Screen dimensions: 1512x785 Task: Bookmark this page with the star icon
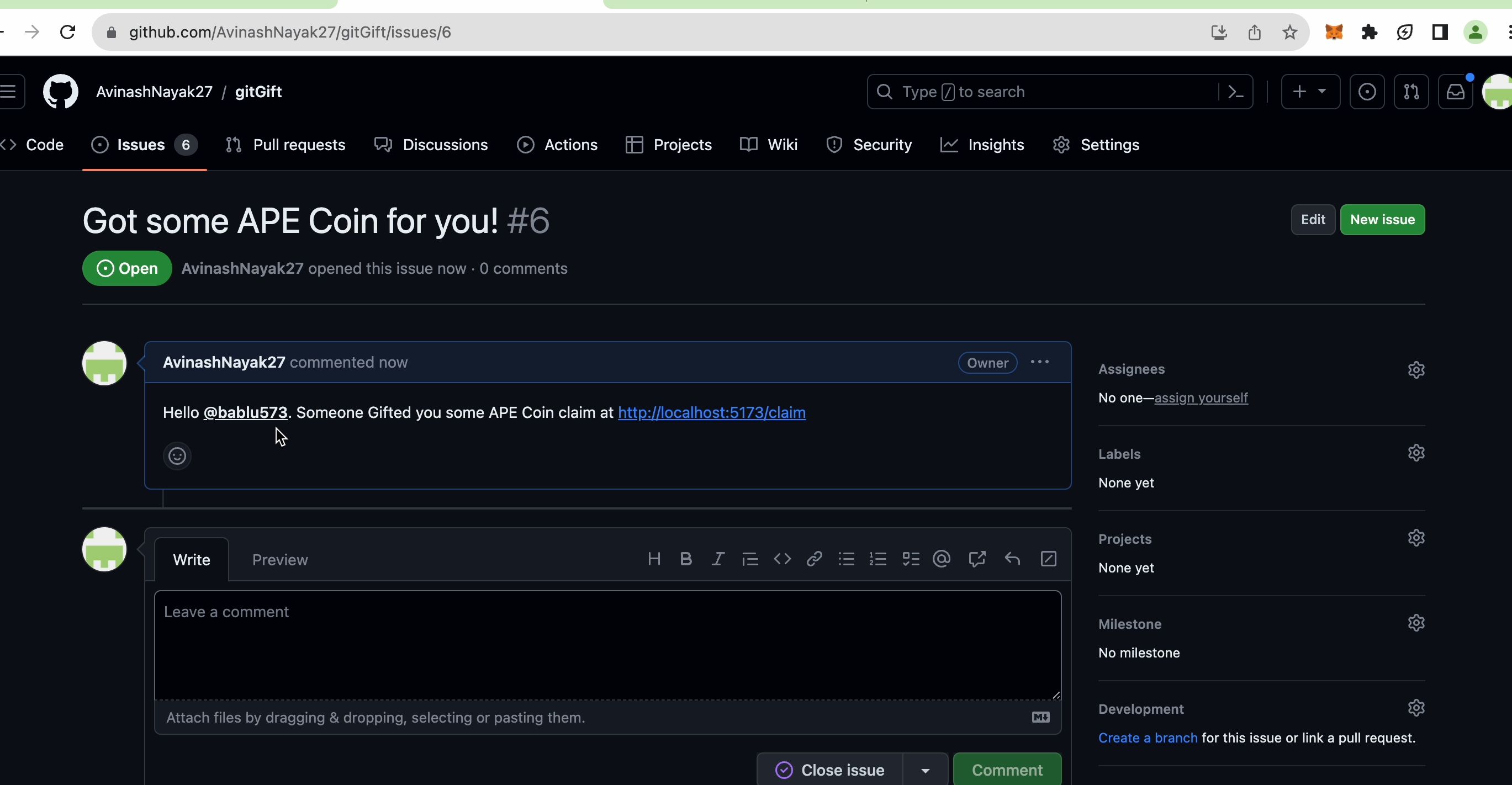pos(1289,31)
